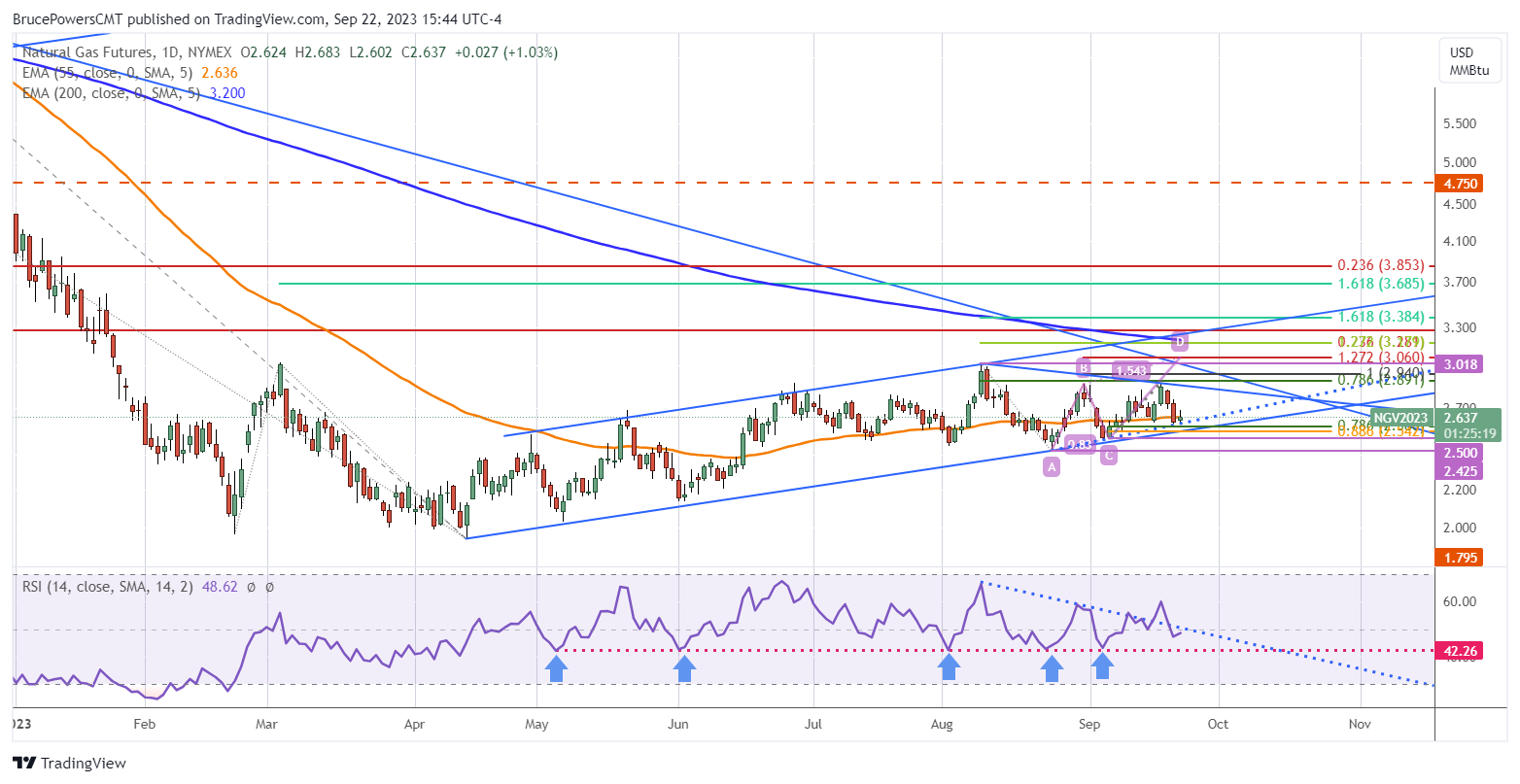The image size is (1520, 784).
Task: Click the 2.000 price scale value
Action: click(1461, 528)
